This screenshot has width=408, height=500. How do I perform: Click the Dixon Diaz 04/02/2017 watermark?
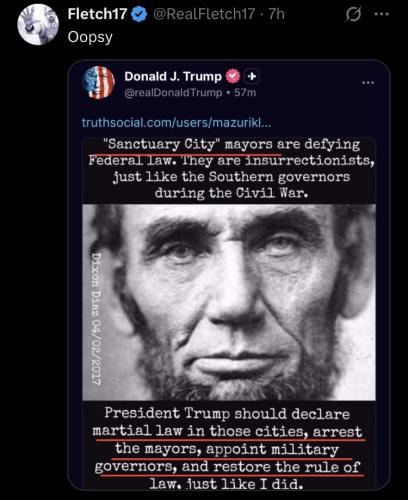(96, 319)
